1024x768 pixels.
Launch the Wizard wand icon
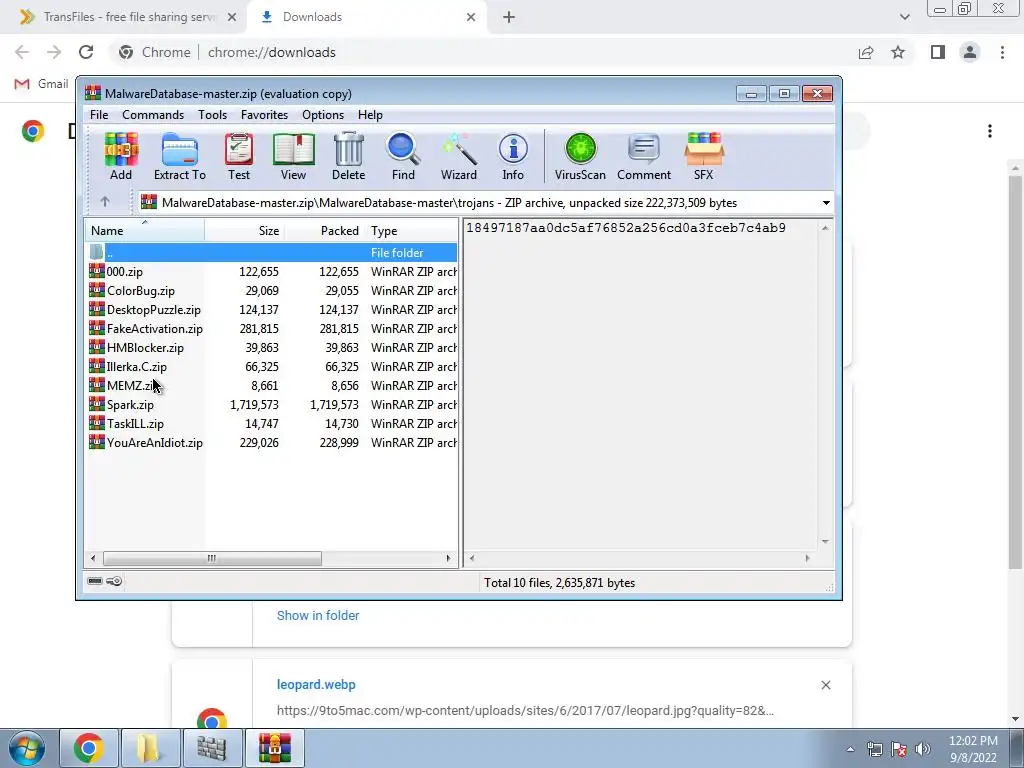pyautogui.click(x=458, y=157)
